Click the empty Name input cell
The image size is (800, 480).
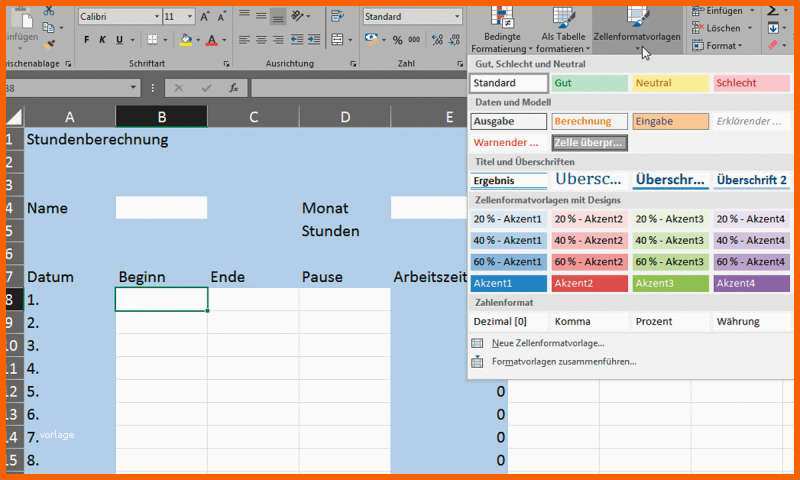161,208
